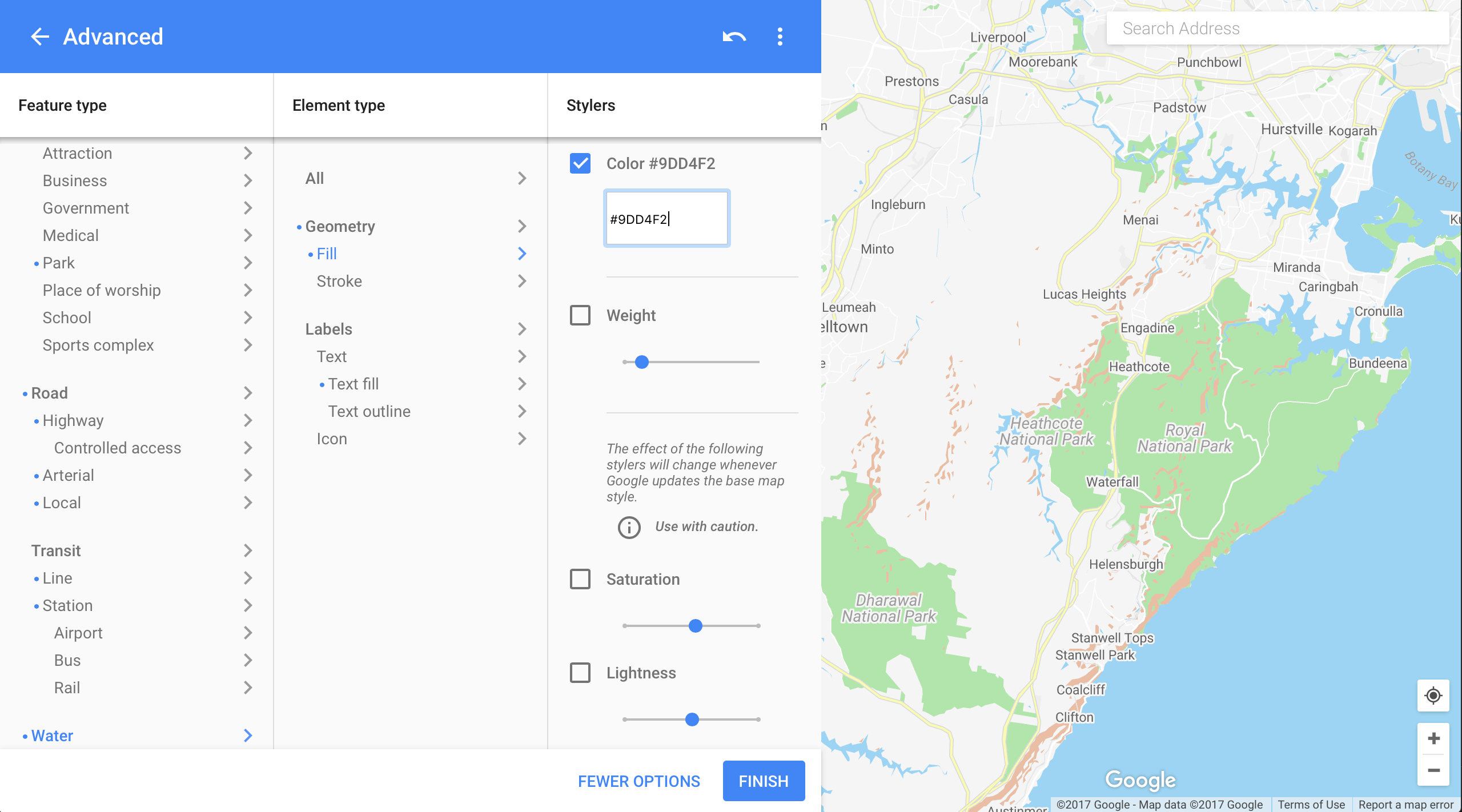Select the Bus transit type
This screenshot has width=1462, height=812.
pyautogui.click(x=67, y=660)
